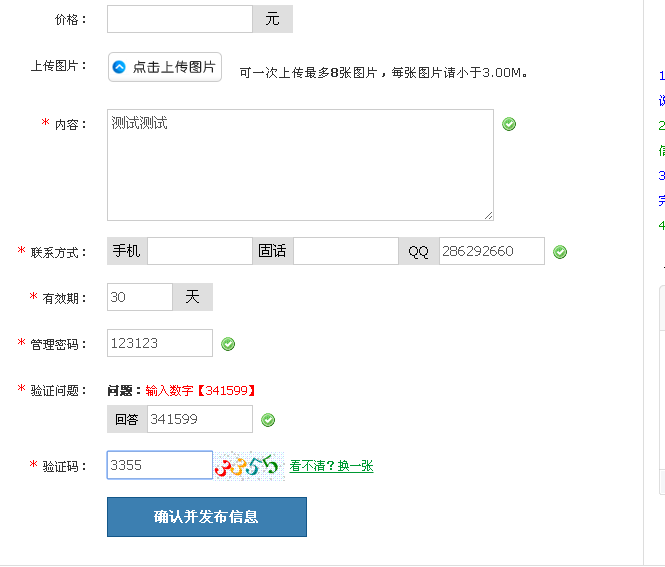Click the 元 currency unit label
Viewport: 665px width, 567px height.
tap(273, 19)
